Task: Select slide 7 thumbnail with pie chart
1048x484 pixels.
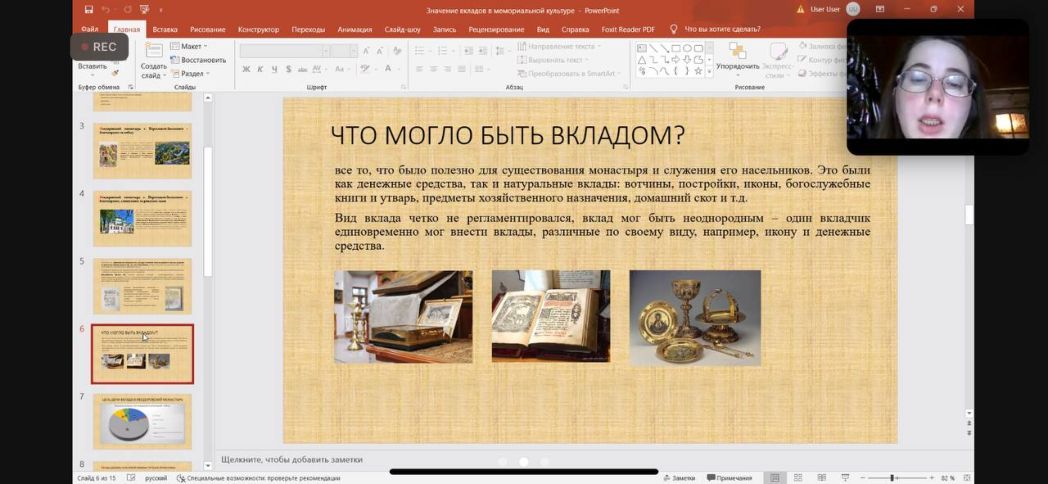Action: [142, 420]
